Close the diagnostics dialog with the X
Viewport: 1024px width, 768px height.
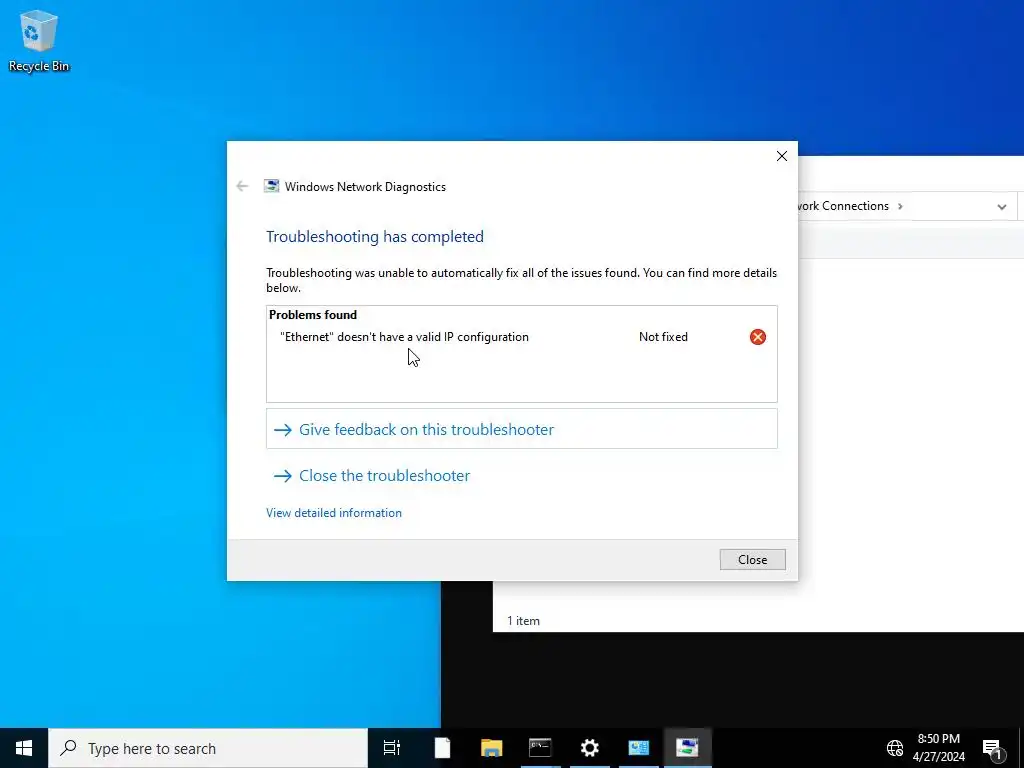(782, 156)
